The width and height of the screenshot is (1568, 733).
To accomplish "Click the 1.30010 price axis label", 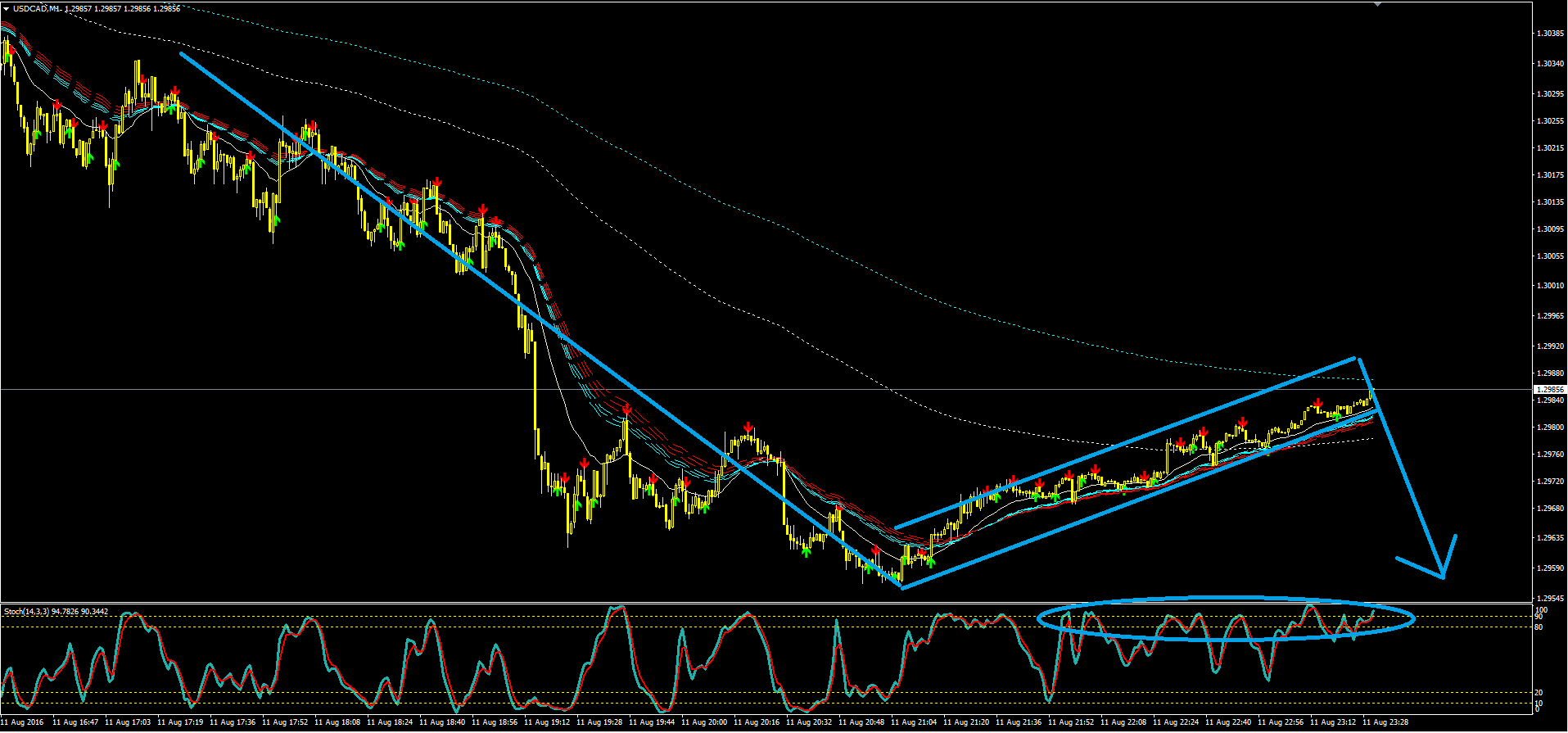I will pos(1551,285).
